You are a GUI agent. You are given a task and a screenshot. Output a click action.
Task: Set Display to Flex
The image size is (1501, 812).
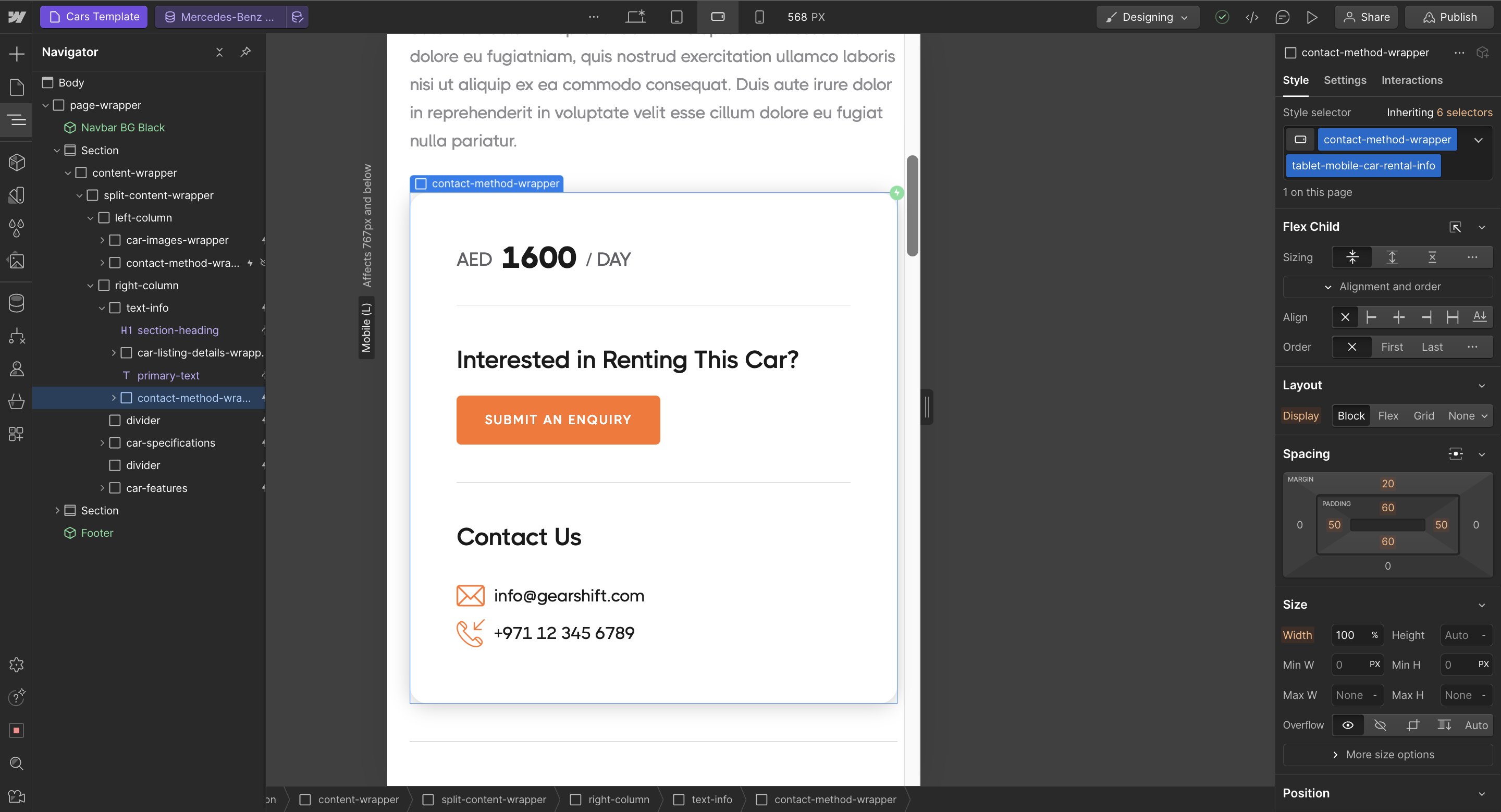pos(1387,415)
